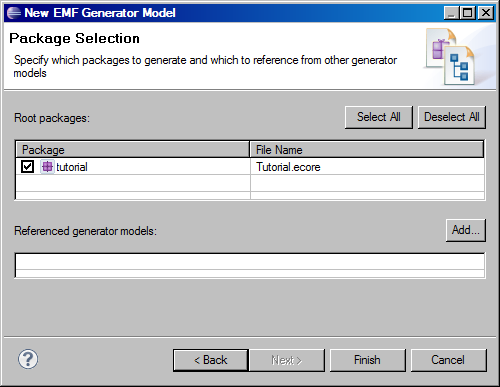Click the Tutorial.ecore file name cell
500x387 pixels.
coord(367,166)
